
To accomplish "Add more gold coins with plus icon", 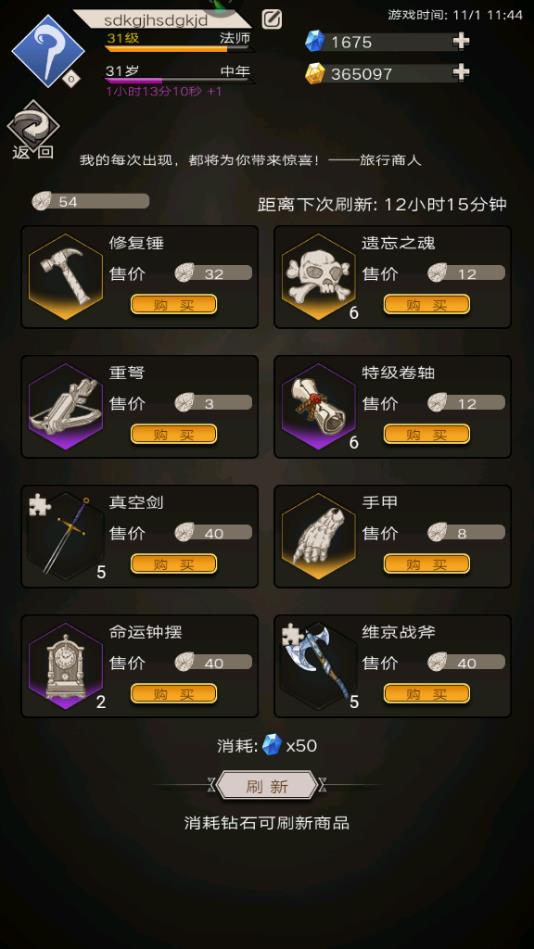I will click(461, 73).
